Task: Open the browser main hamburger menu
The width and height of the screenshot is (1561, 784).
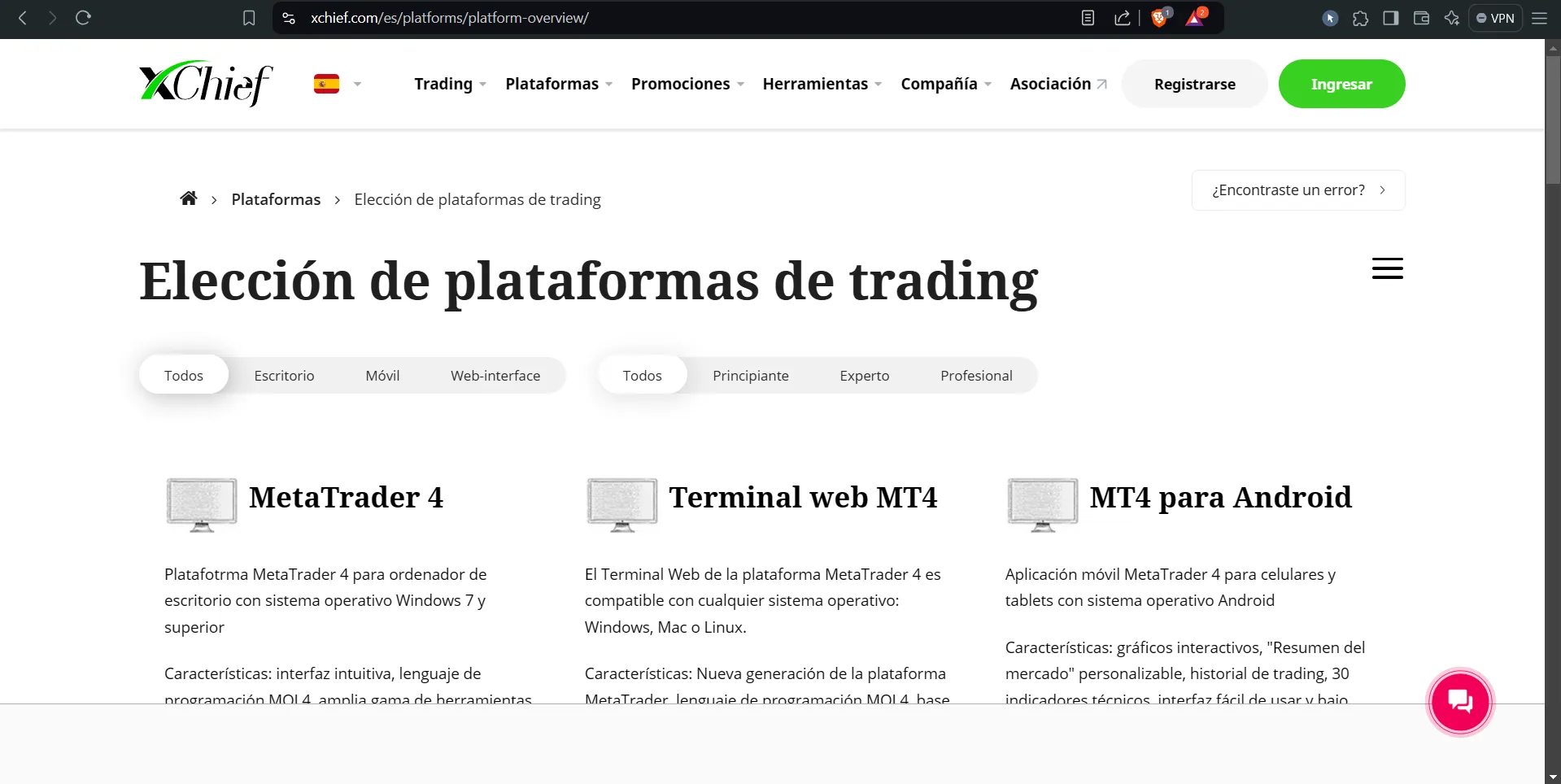Action: pyautogui.click(x=1539, y=18)
